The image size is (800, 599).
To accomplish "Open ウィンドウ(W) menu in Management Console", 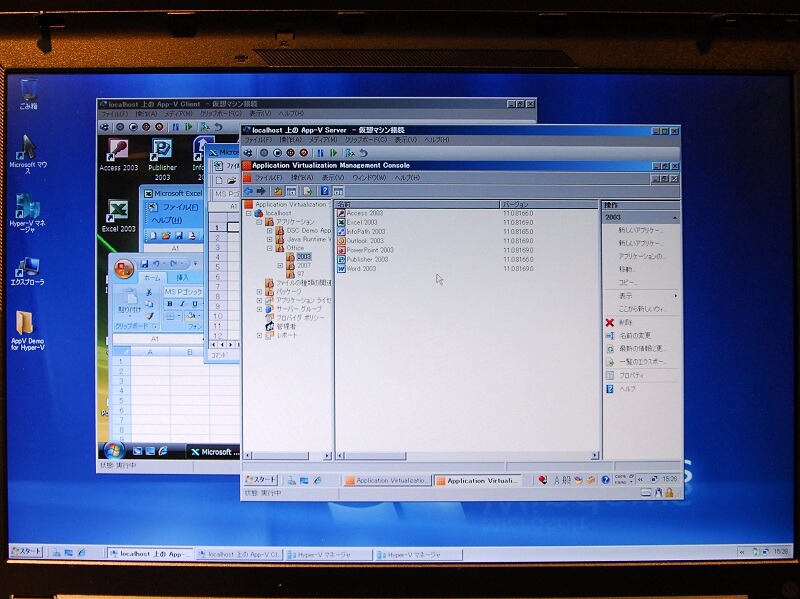I will click(369, 178).
